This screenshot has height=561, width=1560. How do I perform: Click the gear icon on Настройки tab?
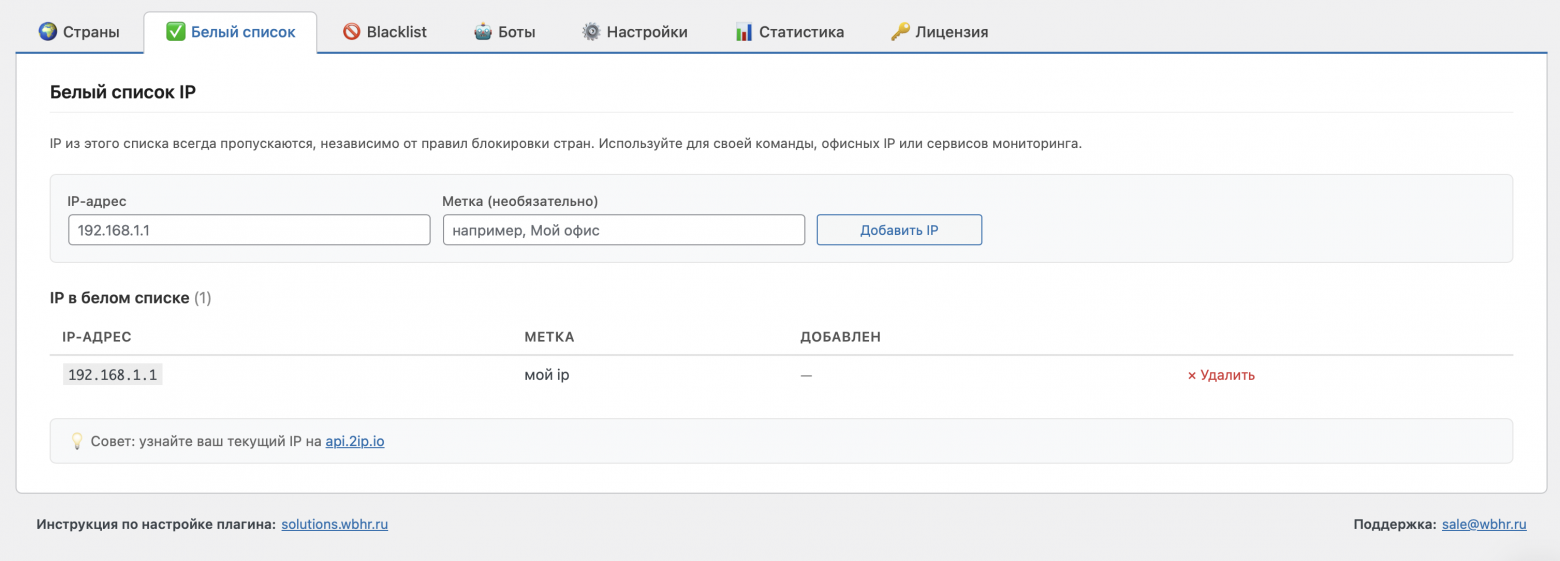point(591,32)
